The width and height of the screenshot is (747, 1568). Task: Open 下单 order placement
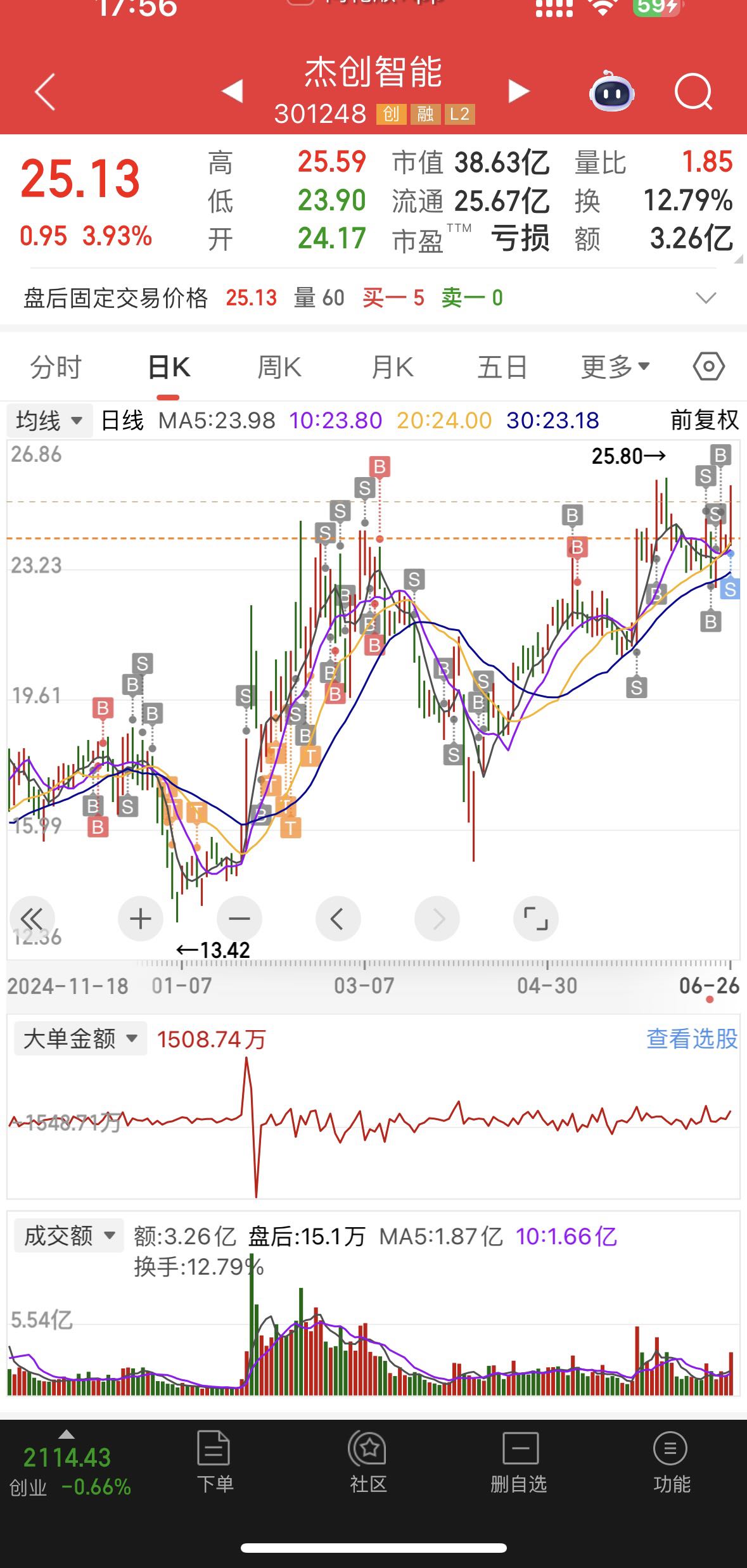tap(215, 1462)
